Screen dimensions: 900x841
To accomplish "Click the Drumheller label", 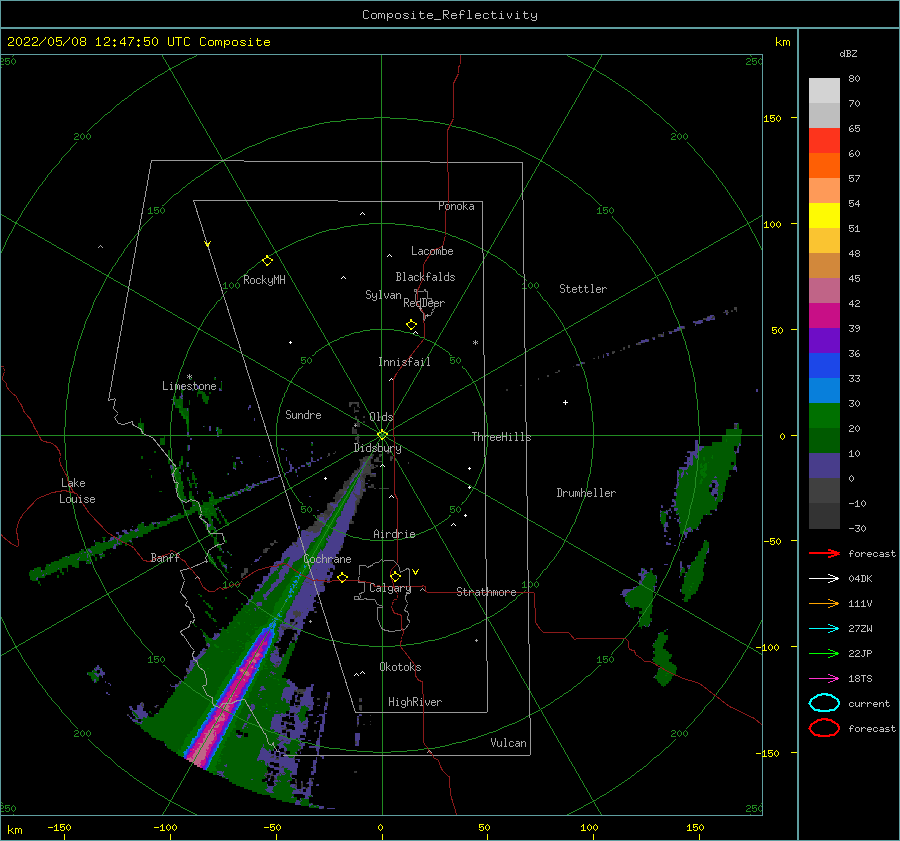I will [x=586, y=493].
